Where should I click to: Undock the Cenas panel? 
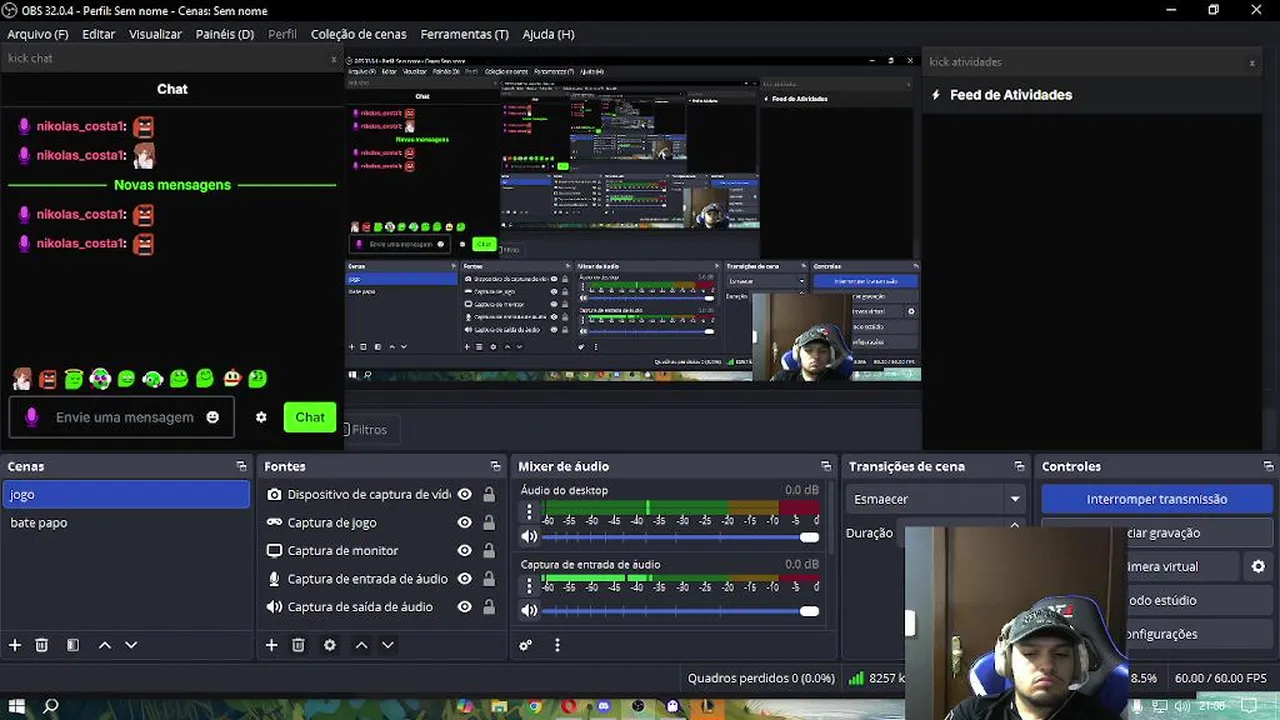click(x=241, y=466)
